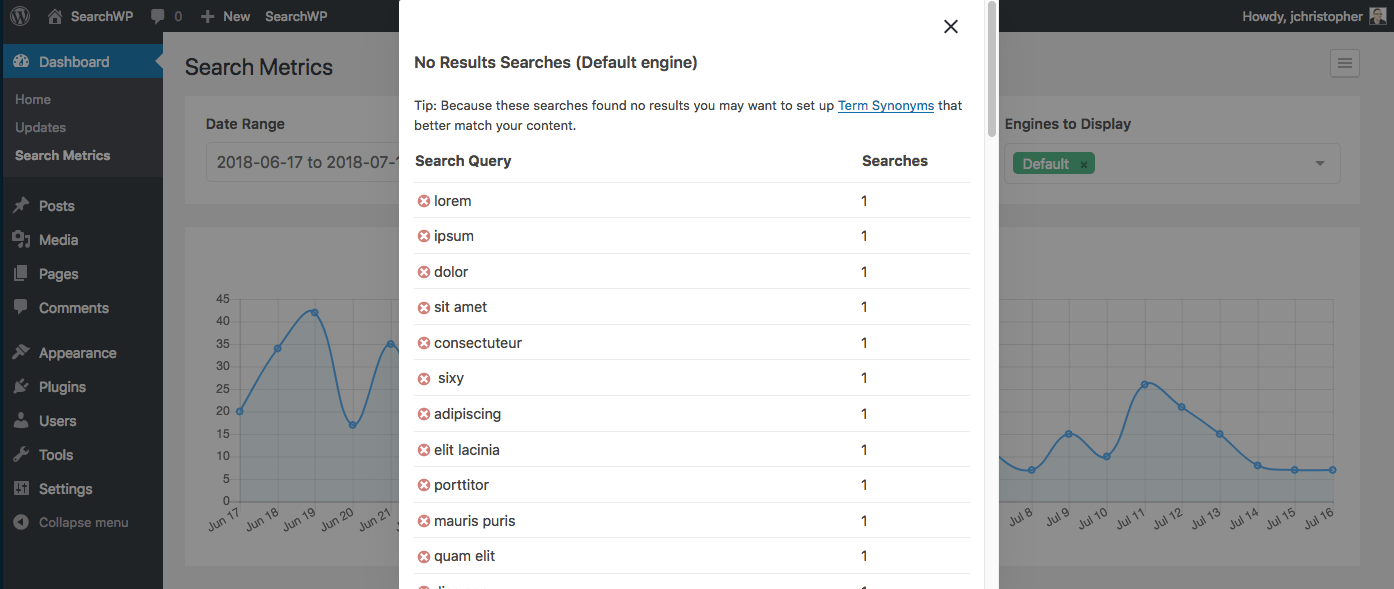Follow the Term Synonyms link
This screenshot has width=1394, height=589.
886,105
